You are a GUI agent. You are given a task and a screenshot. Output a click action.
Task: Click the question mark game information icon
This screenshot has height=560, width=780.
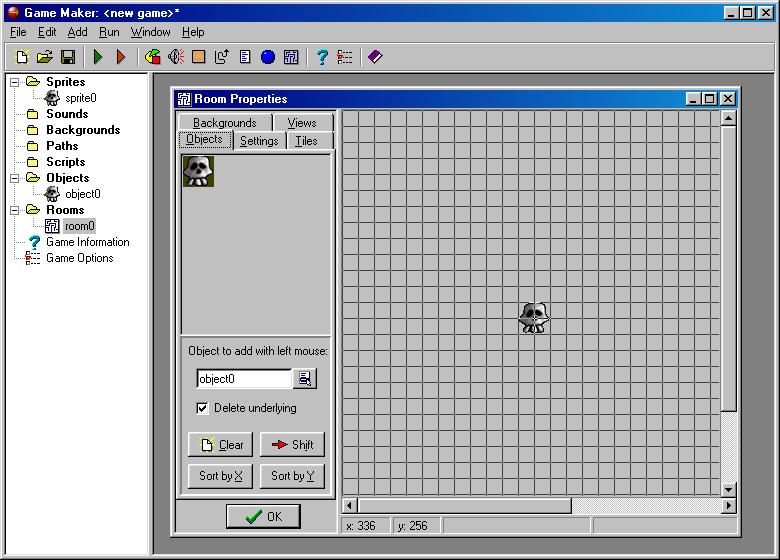tap(322, 57)
